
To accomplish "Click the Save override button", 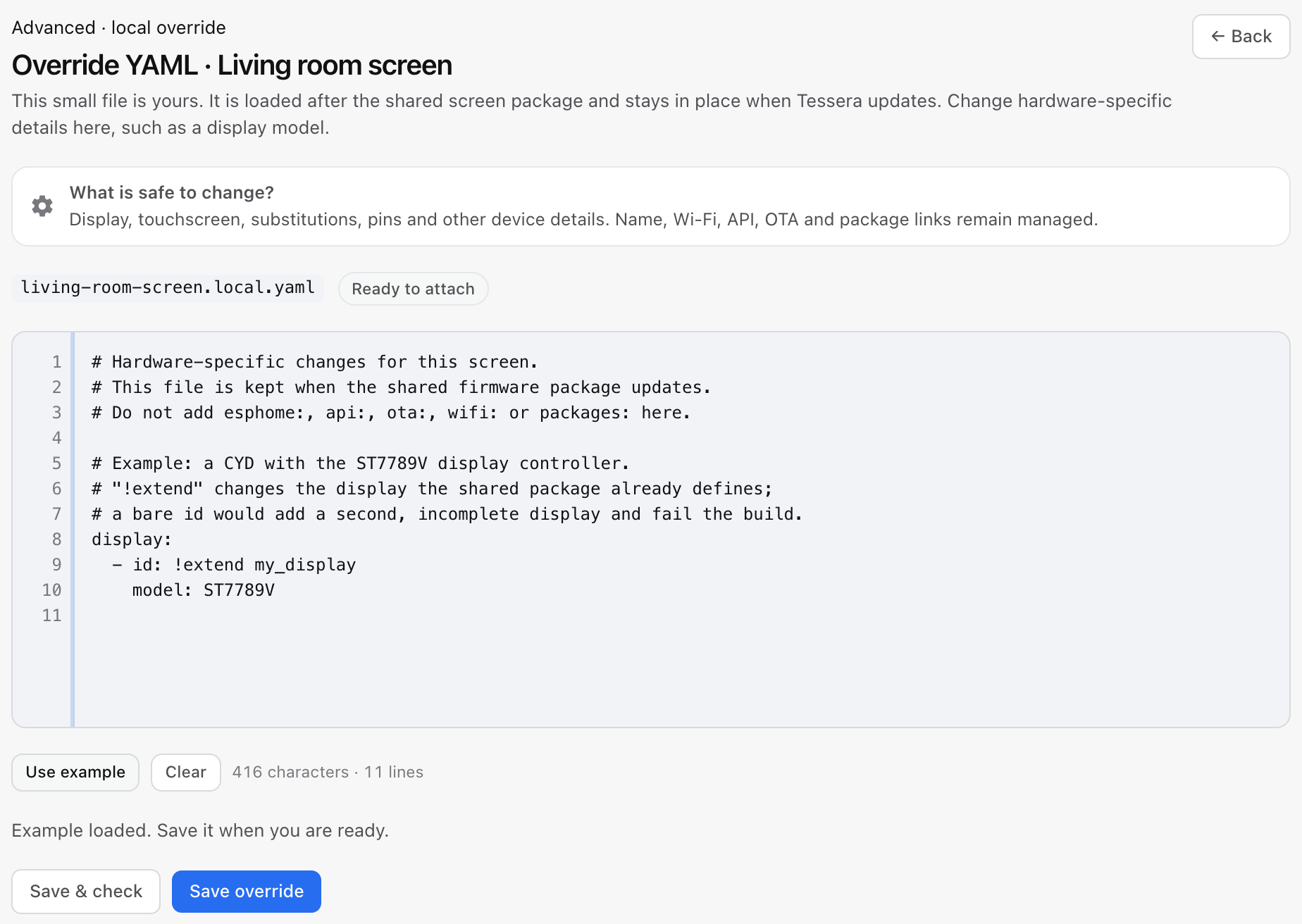I will pyautogui.click(x=247, y=891).
